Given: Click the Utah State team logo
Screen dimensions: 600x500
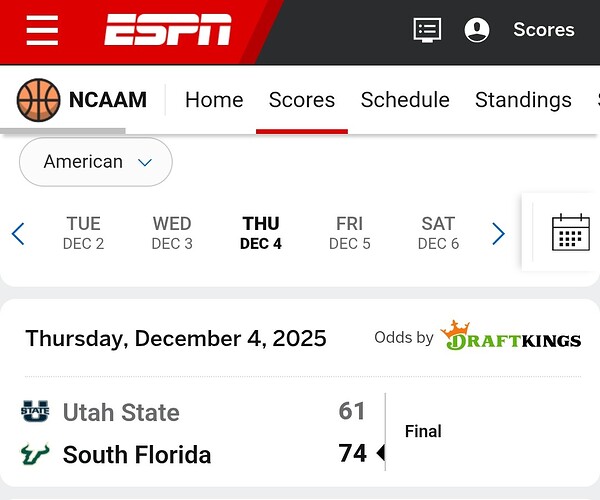Looking at the screenshot, I should click(x=35, y=411).
